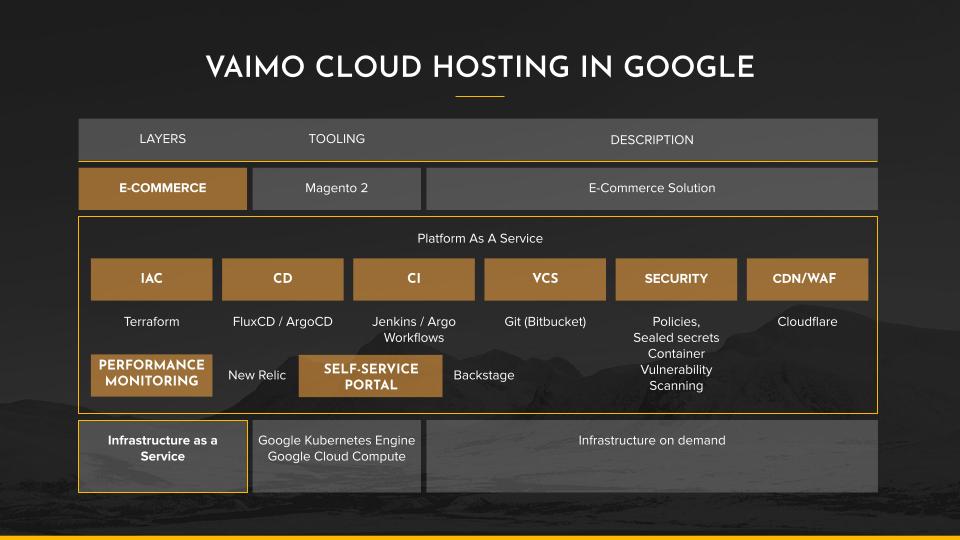Screen dimensions: 960x540
Task: Click the slide title 'VAIMO CLOUD HOSTING IN GOOGLE'
Action: [x=480, y=67]
